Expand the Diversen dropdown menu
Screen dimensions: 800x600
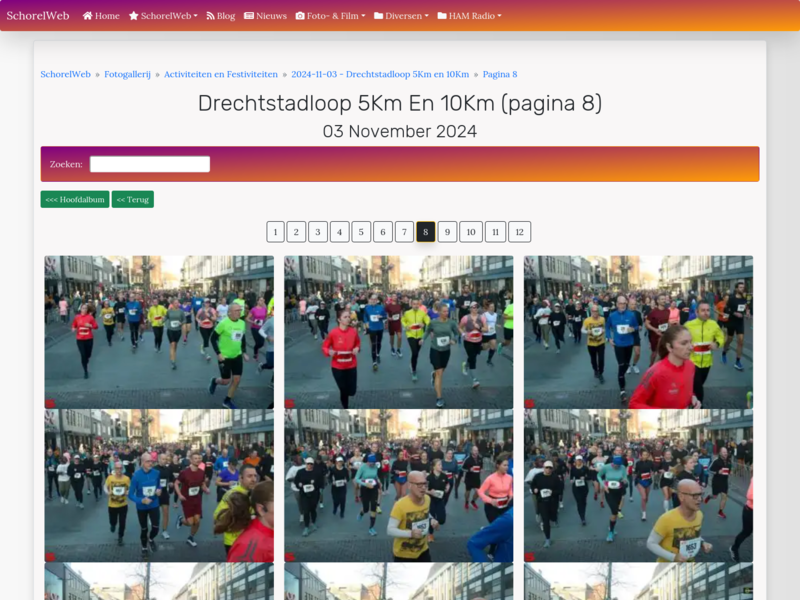click(402, 16)
